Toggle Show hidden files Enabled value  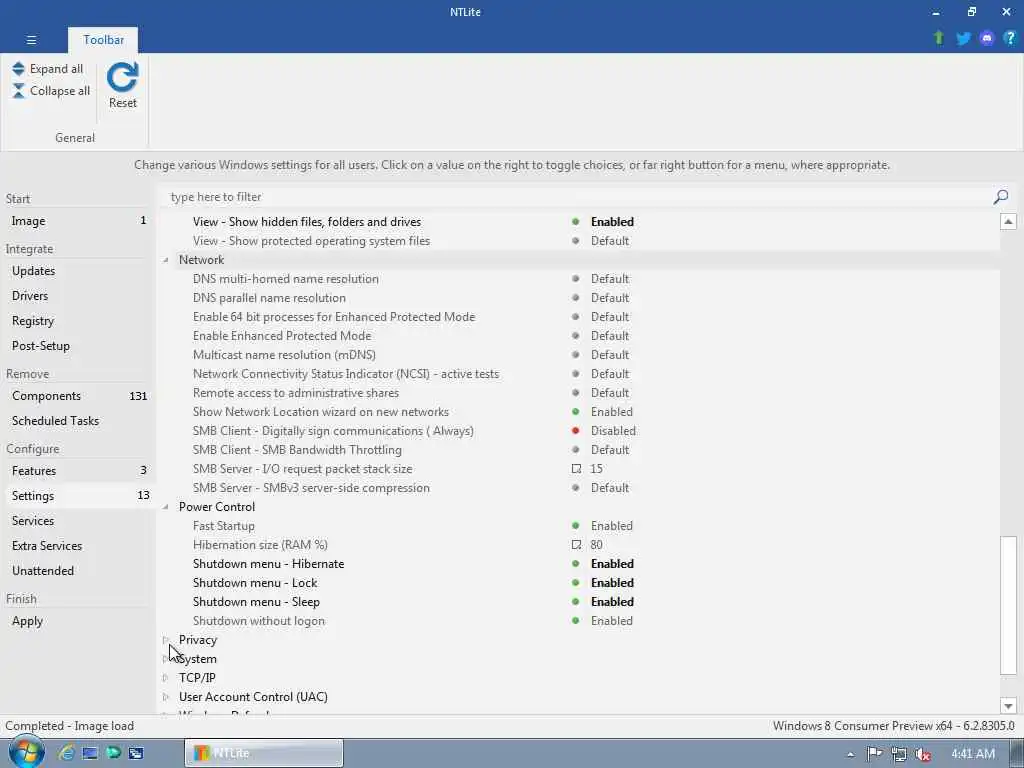click(x=612, y=222)
